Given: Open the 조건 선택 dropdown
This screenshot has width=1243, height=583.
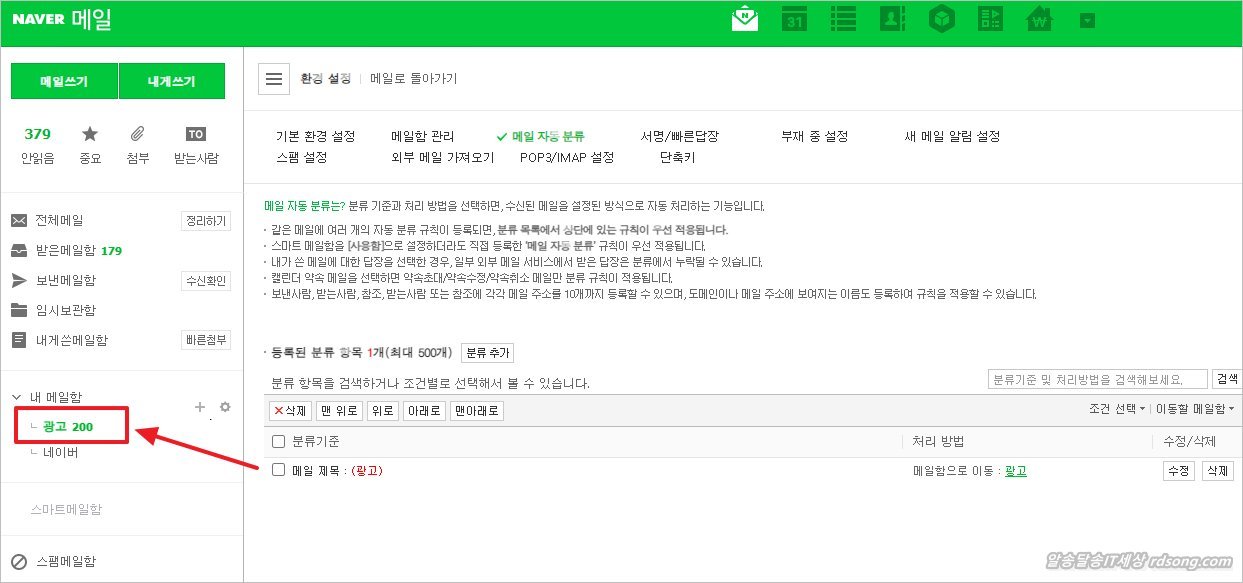Looking at the screenshot, I should (x=1117, y=409).
